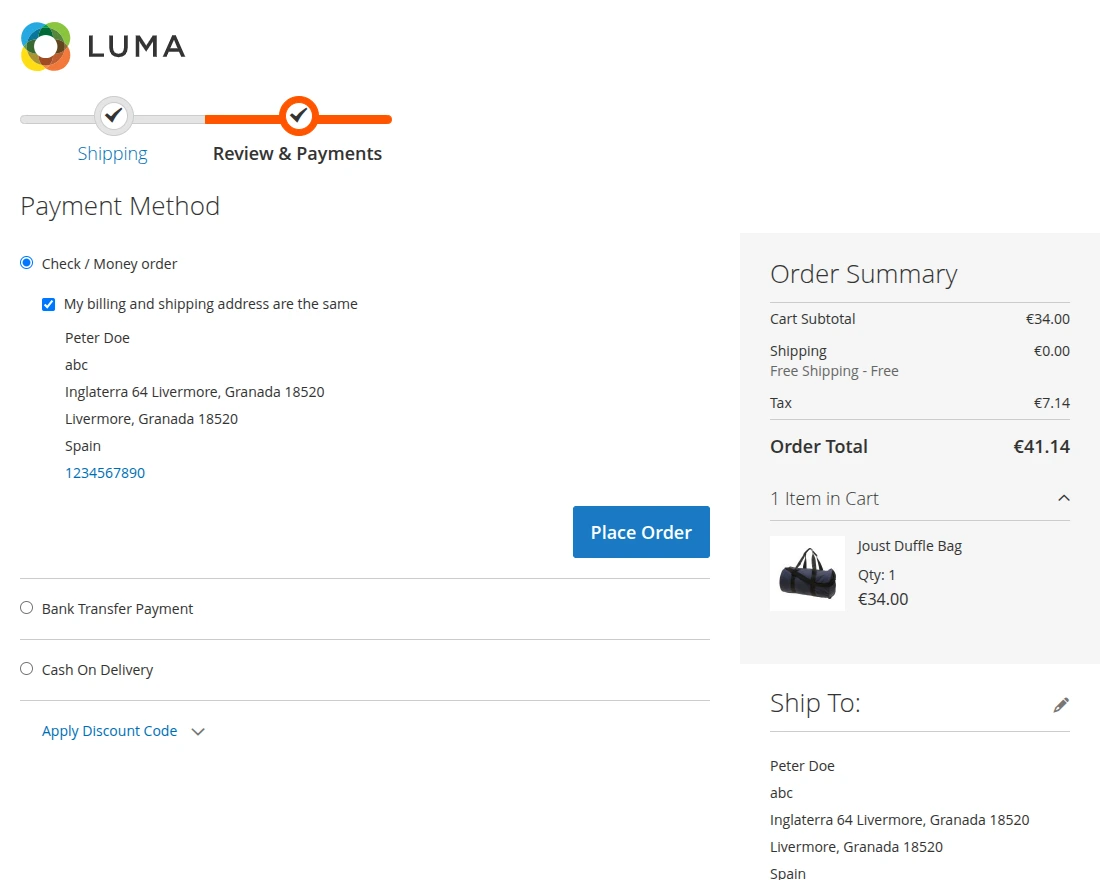Screen dimensions: 1120x880
Task: Click the Review & Payments step label
Action: pos(297,153)
